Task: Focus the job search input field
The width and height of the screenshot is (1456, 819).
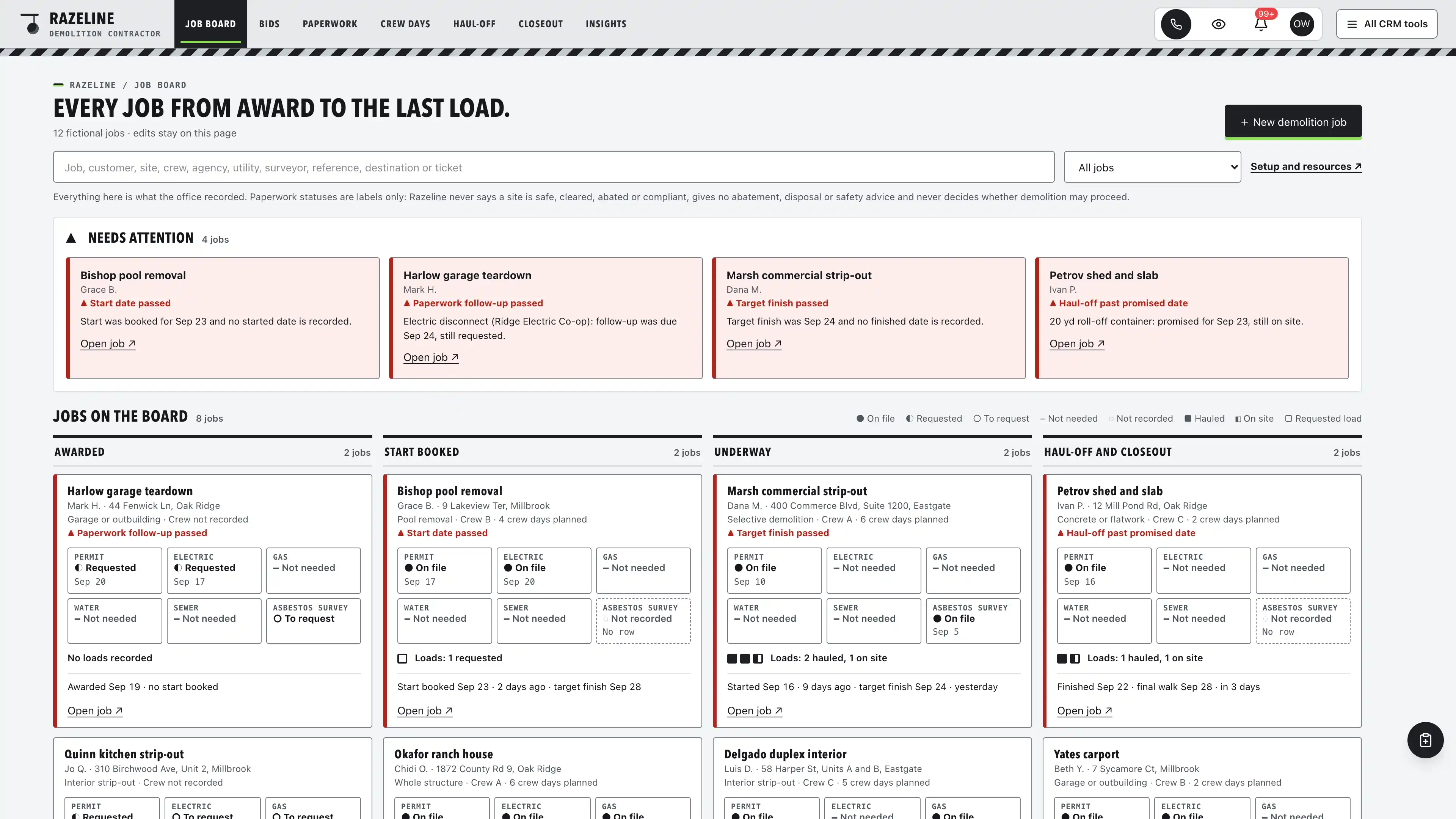Action: 553,167
